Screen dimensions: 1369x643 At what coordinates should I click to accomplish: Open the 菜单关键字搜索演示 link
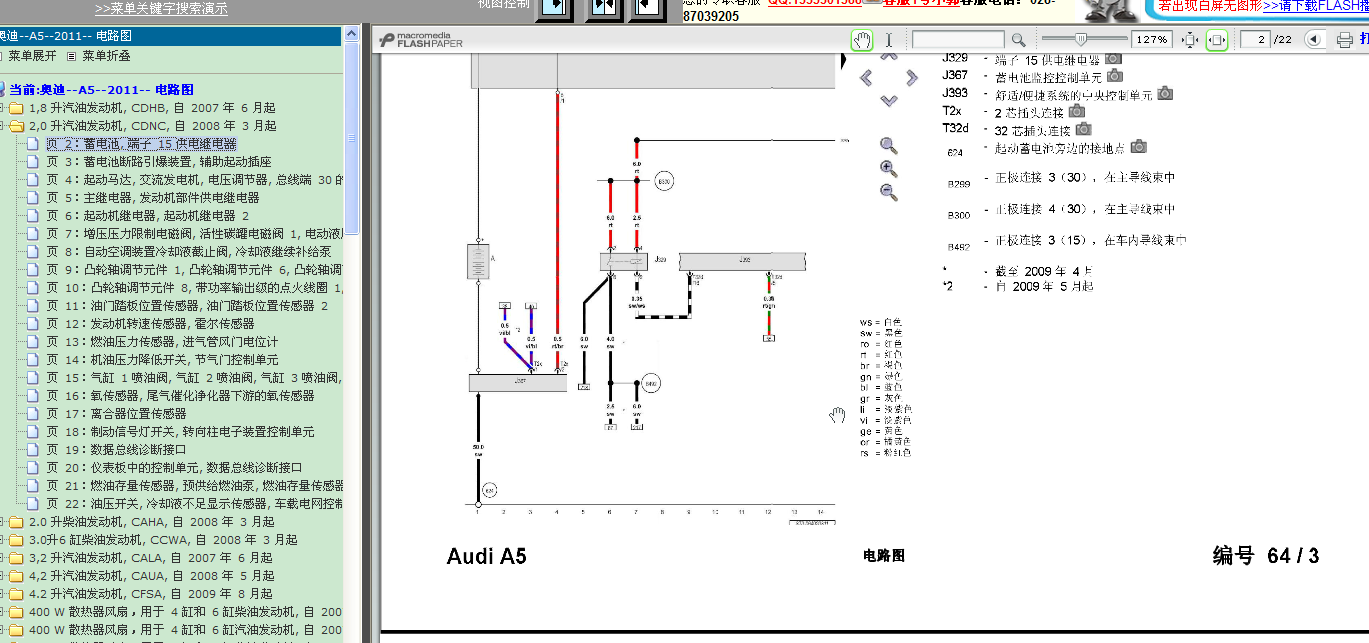point(161,9)
